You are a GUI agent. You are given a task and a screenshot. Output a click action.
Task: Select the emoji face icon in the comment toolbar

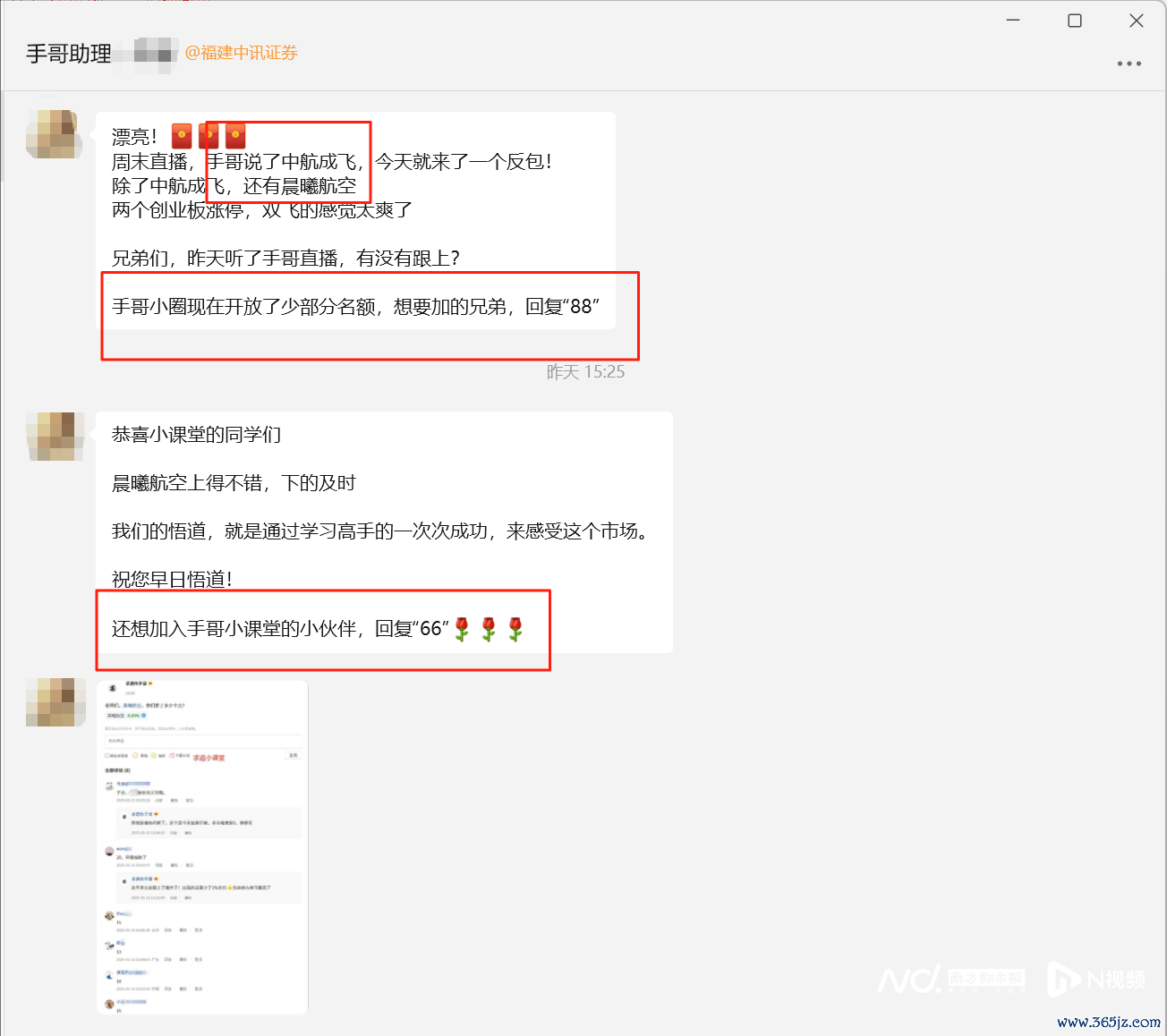(135, 755)
